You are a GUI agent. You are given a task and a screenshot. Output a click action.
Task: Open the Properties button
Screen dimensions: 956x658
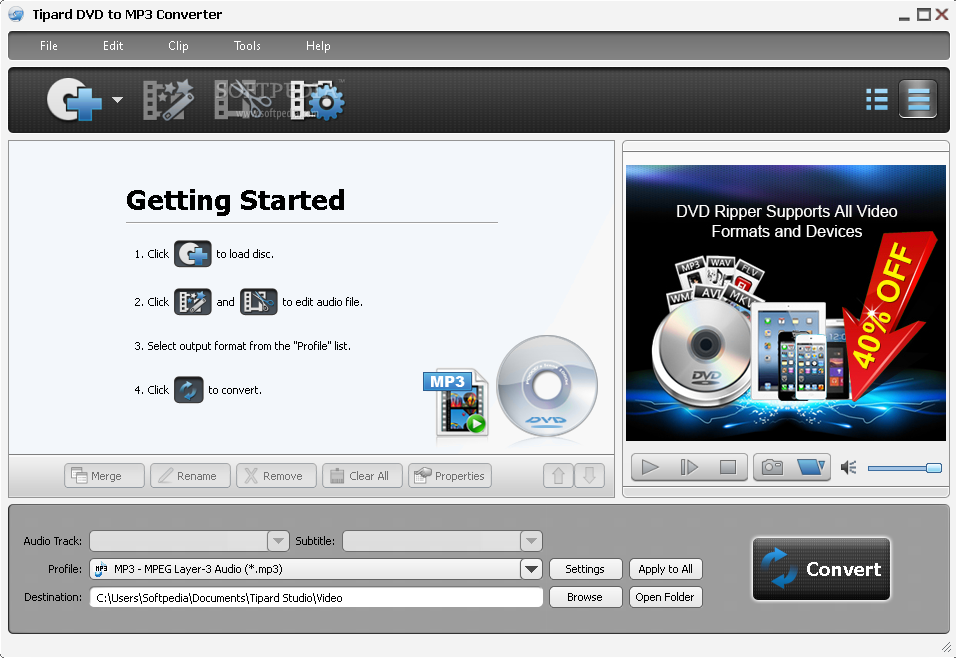click(450, 476)
